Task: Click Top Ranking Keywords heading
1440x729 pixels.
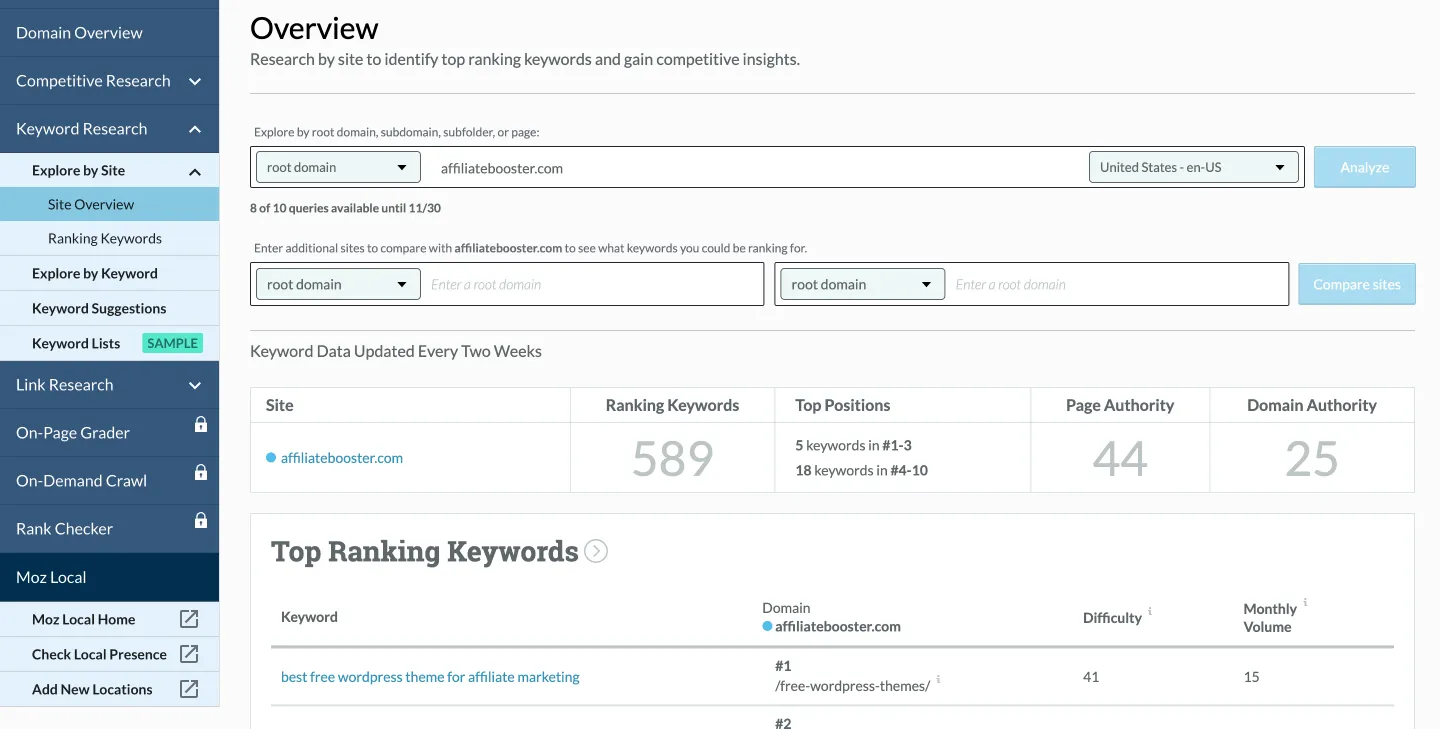Action: coord(425,551)
